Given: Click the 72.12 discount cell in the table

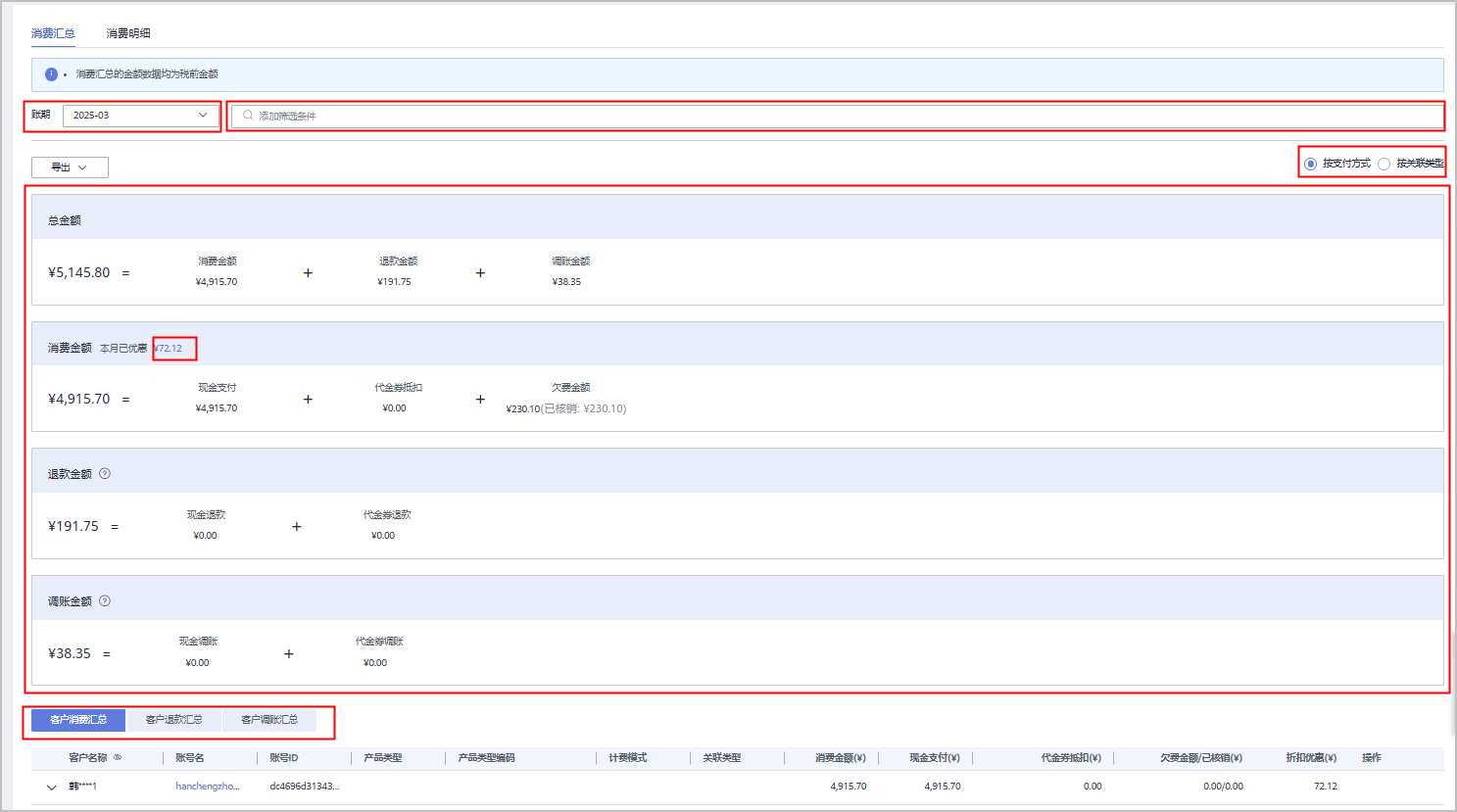Looking at the screenshot, I should (x=1326, y=787).
